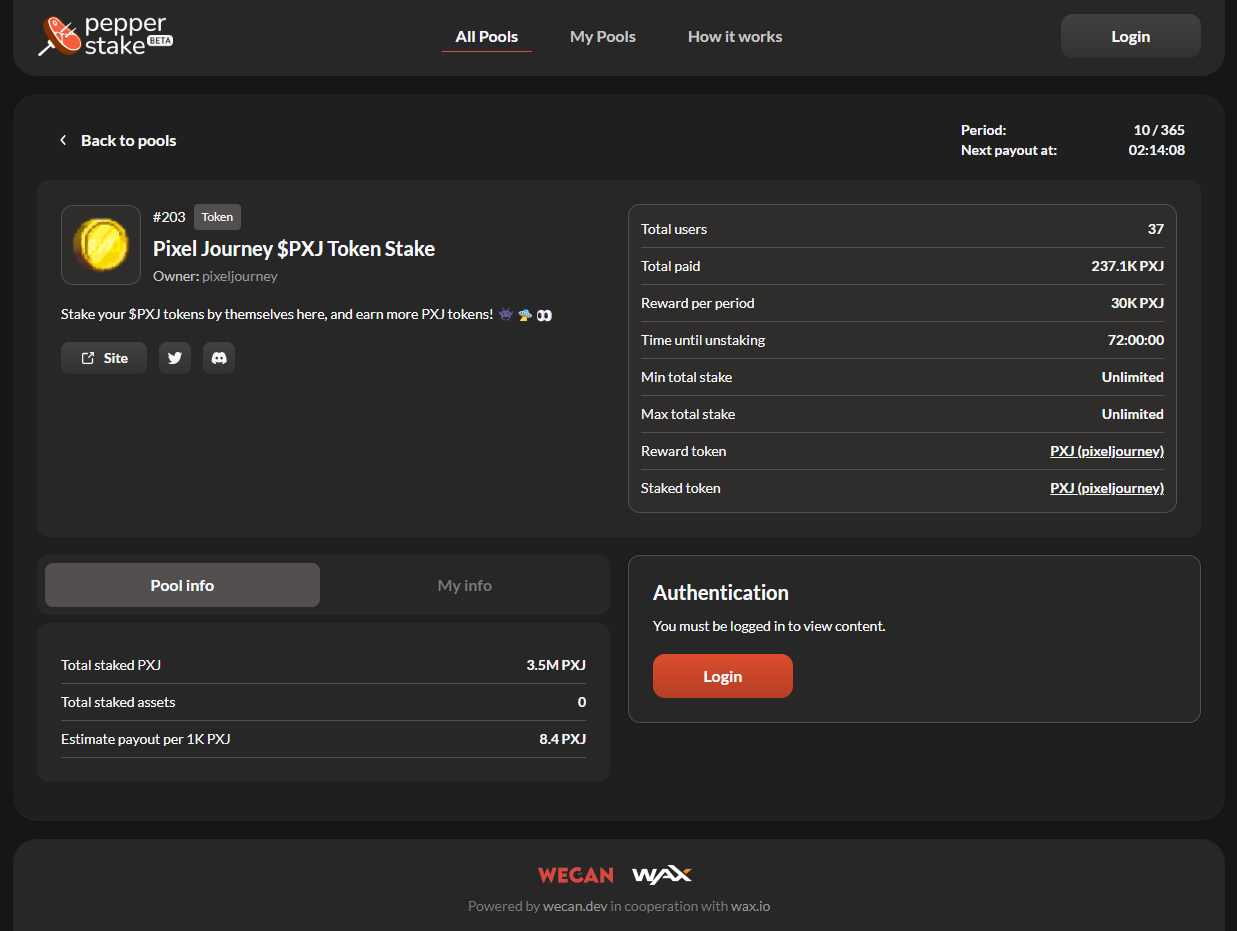Open the Staked token PXJ link

click(1106, 488)
